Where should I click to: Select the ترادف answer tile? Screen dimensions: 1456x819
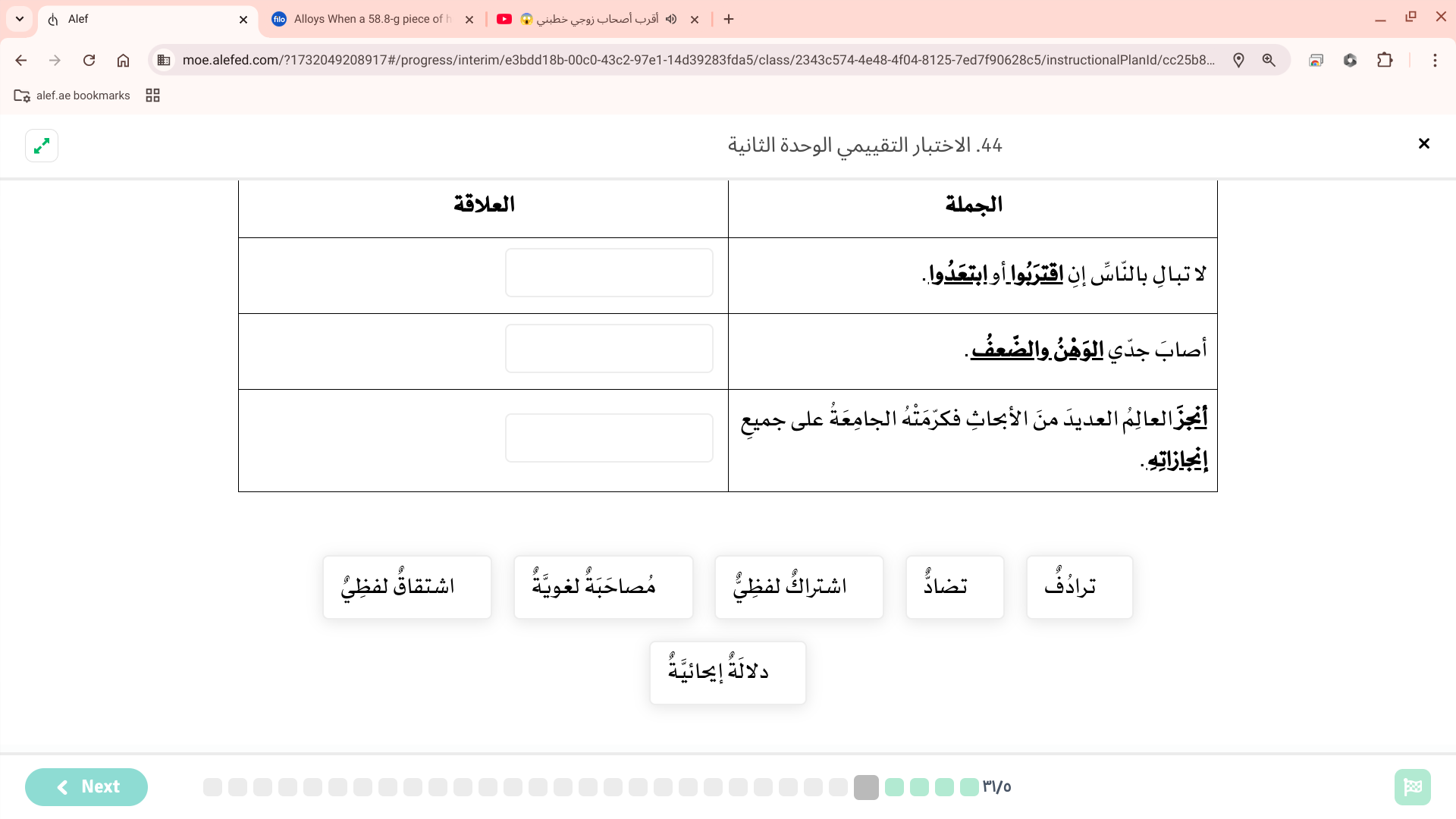click(x=1079, y=587)
